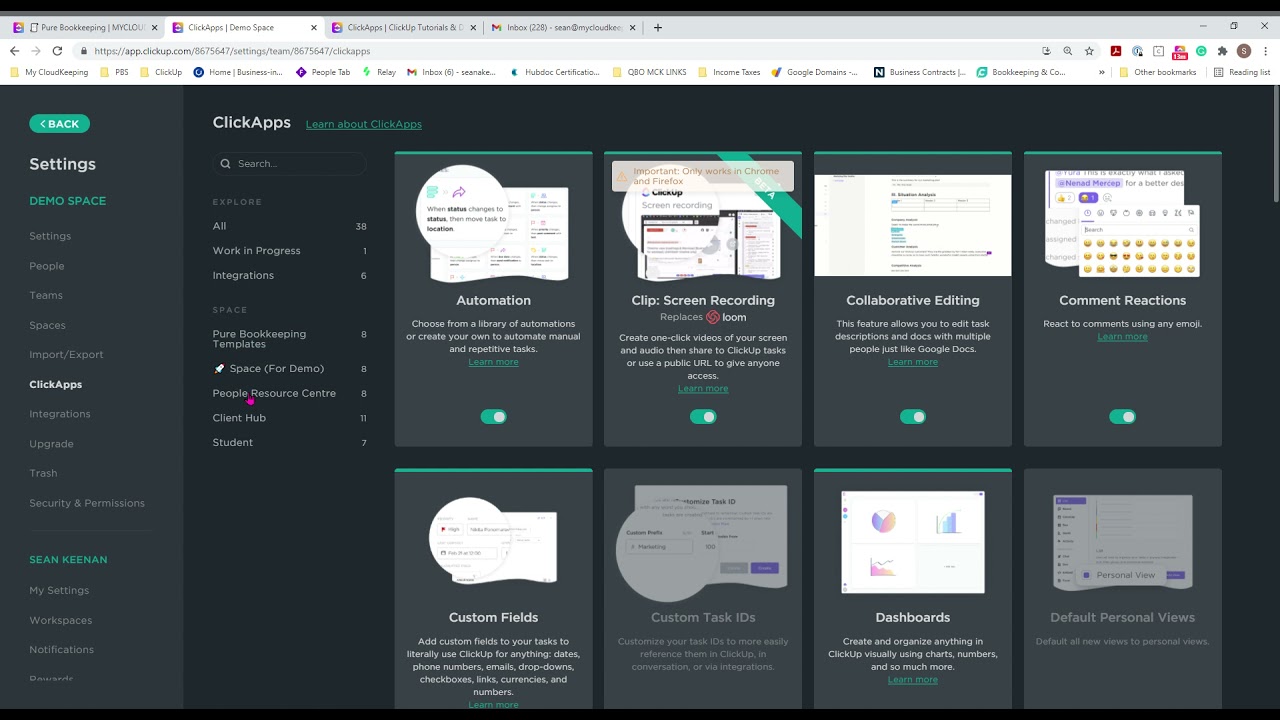
Task: Open Automation Learn more link
Action: (x=493, y=362)
